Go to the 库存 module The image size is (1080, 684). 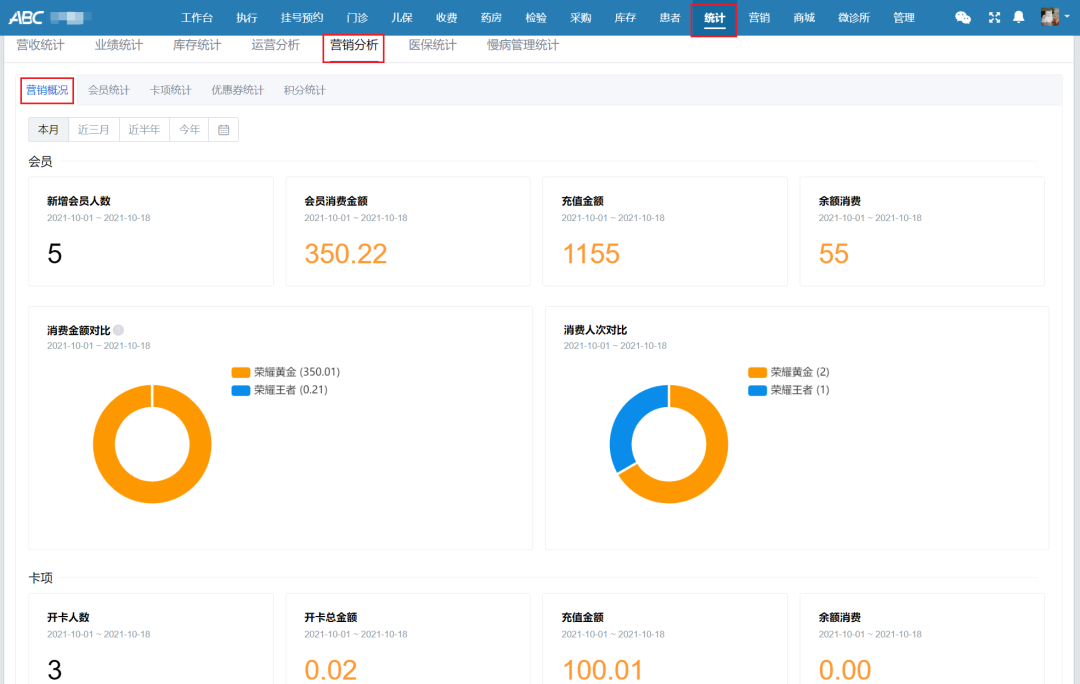coord(625,18)
